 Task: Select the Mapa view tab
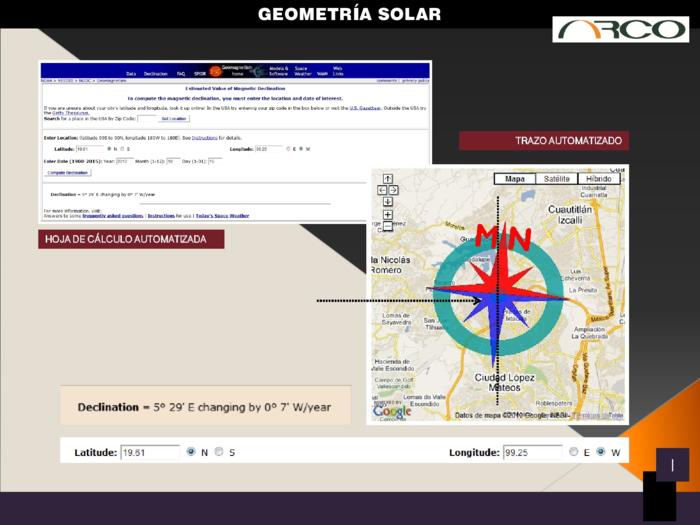(x=514, y=179)
